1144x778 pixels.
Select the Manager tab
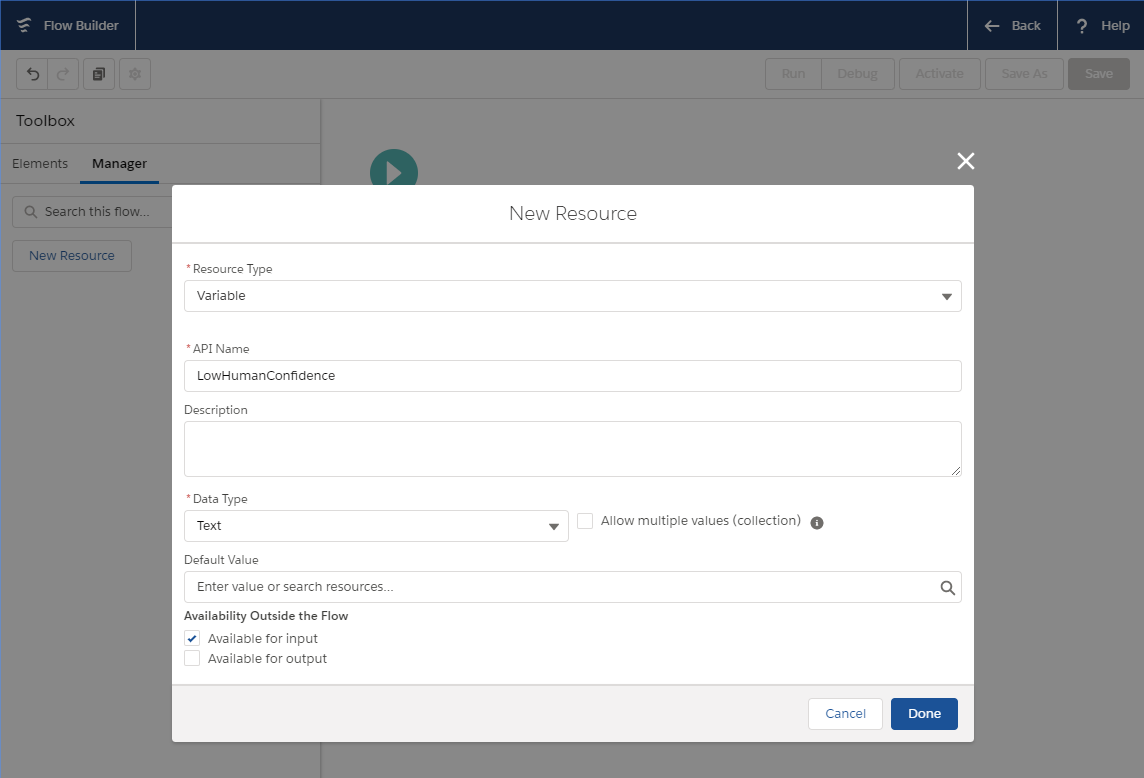(120, 163)
